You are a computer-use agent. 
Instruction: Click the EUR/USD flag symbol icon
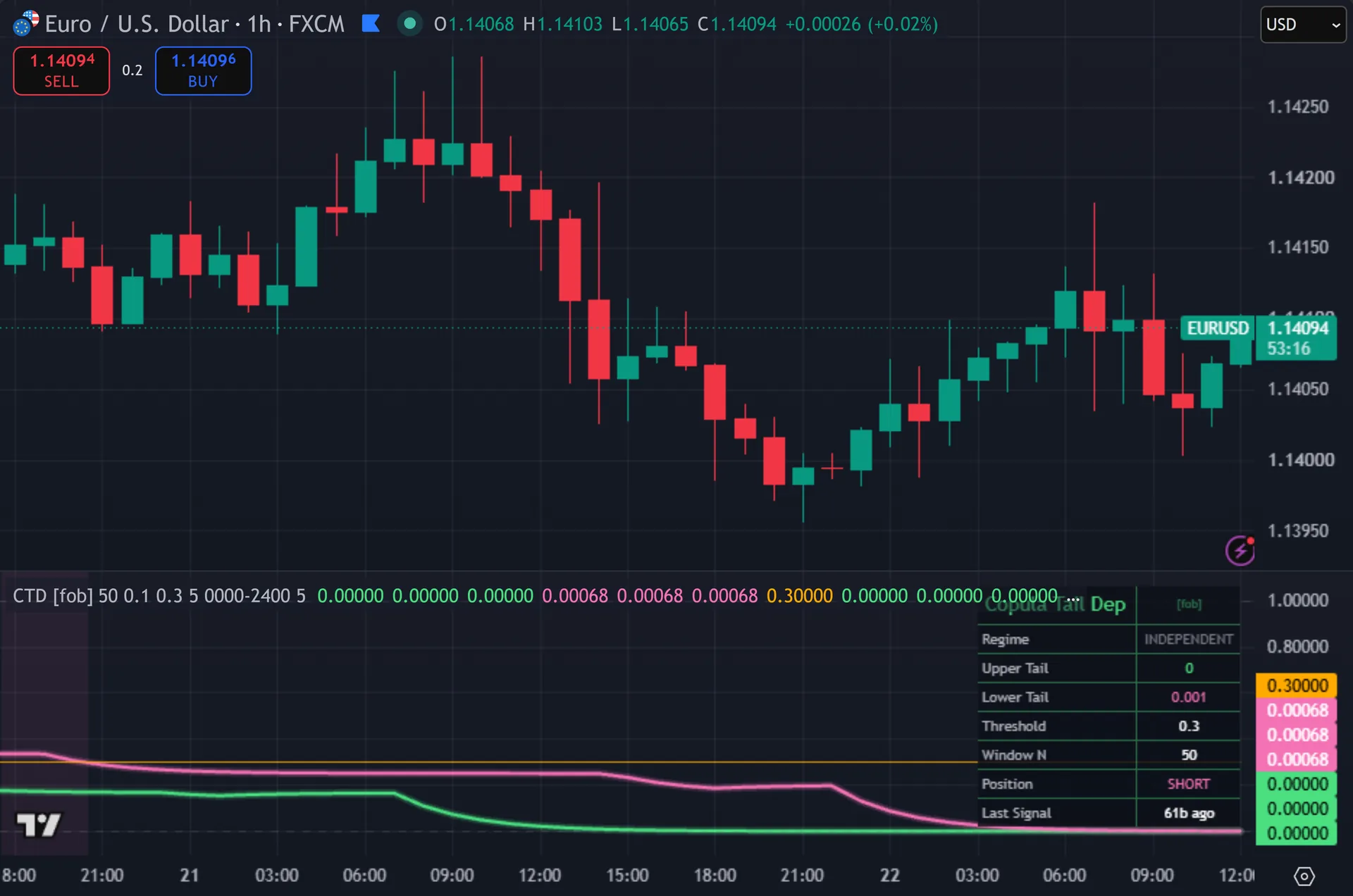[26, 23]
